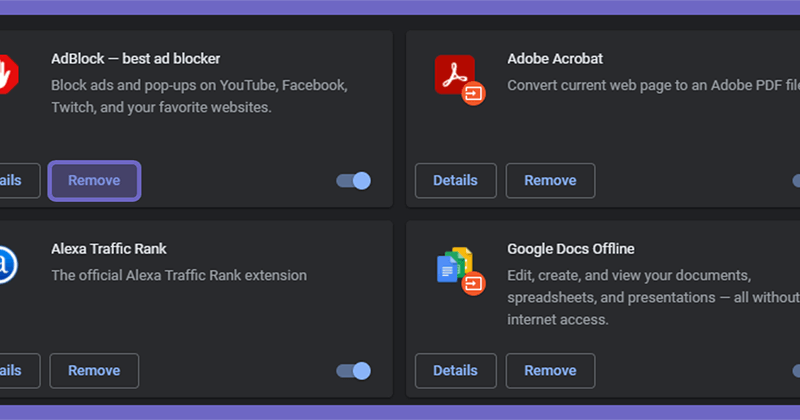Viewport: 800px width, 420px height.
Task: Open Details for Alexa Traffic Rank
Action: pos(19,370)
